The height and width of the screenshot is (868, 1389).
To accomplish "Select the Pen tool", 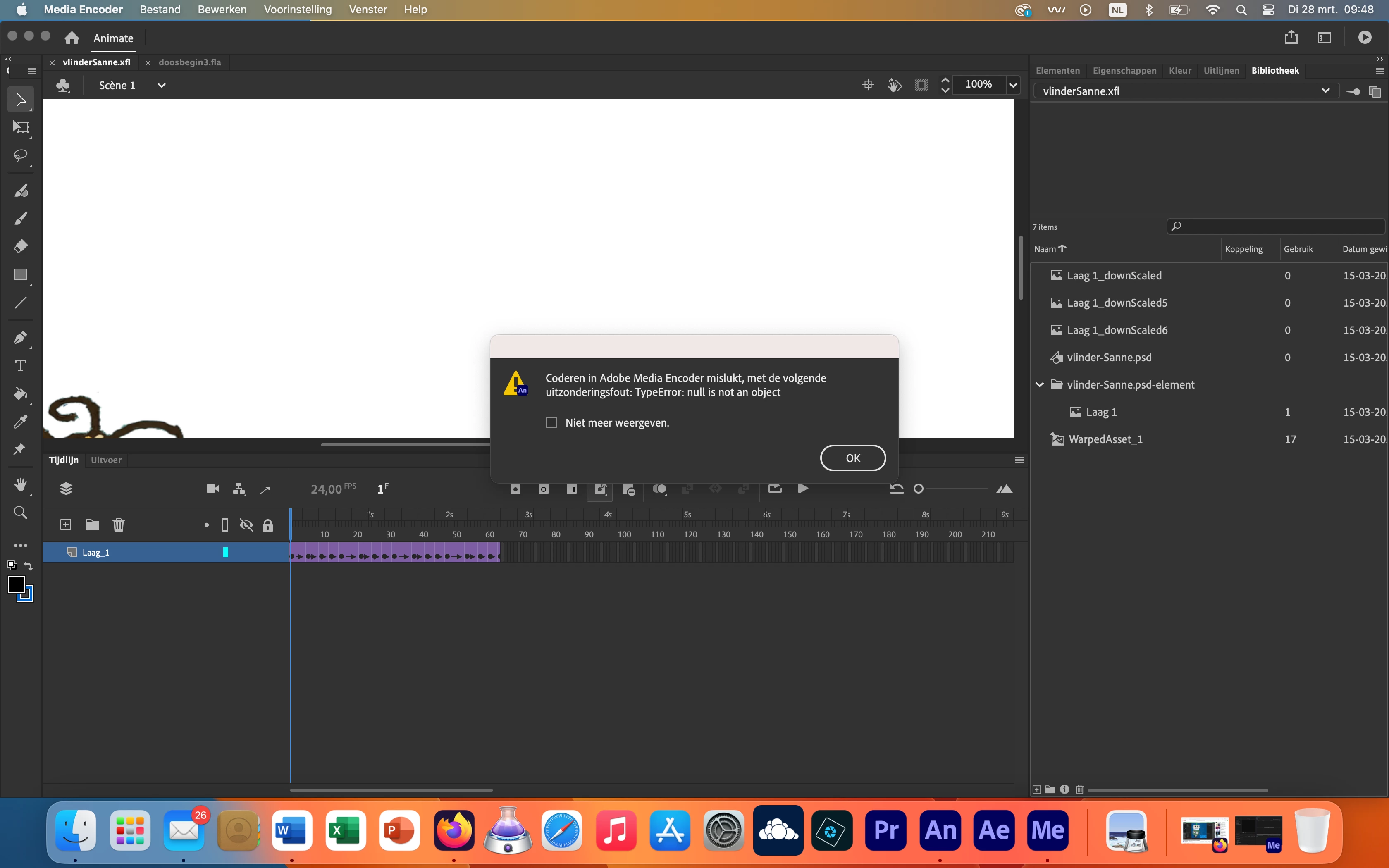I will tap(21, 338).
